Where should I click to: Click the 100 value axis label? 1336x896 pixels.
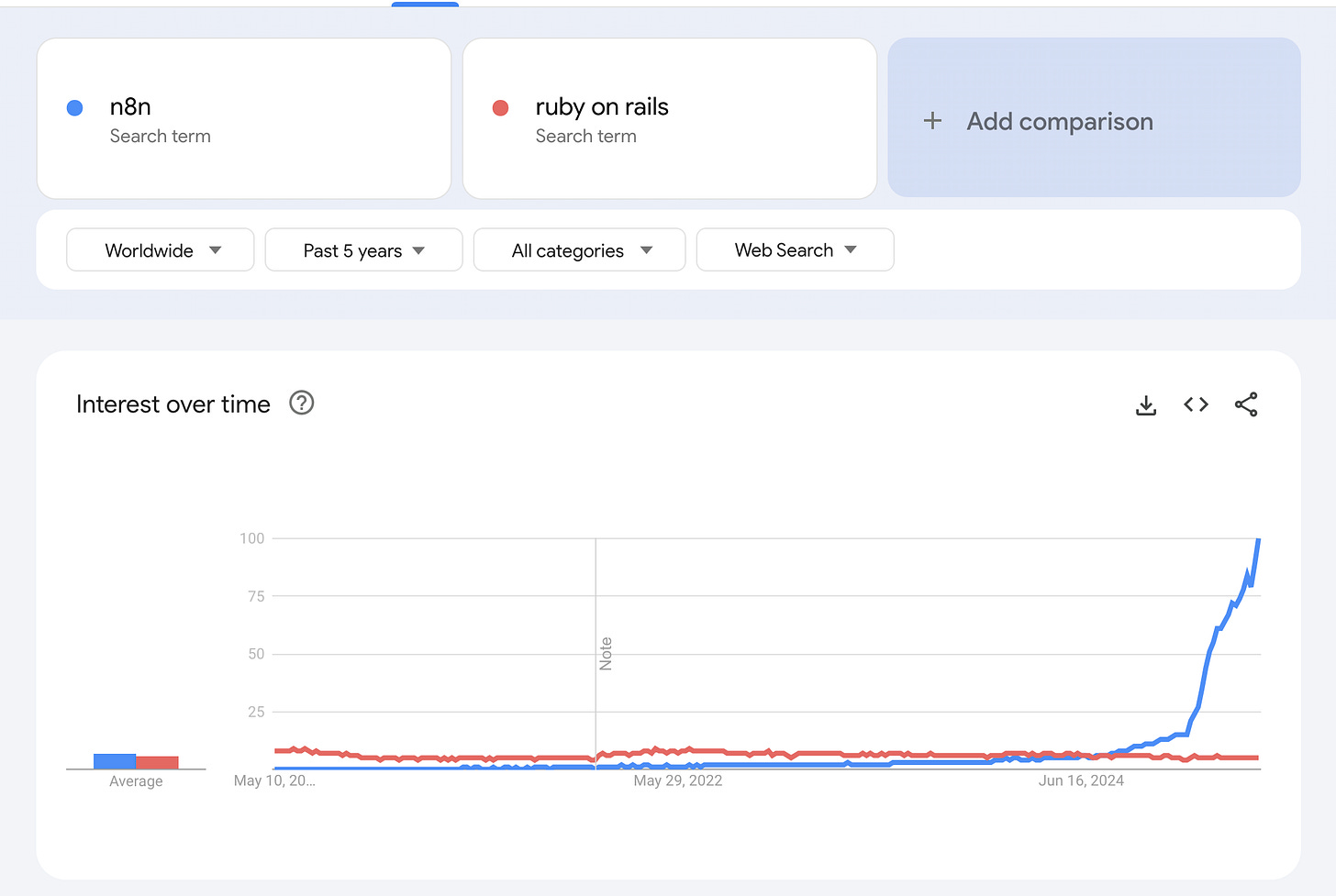coord(252,538)
